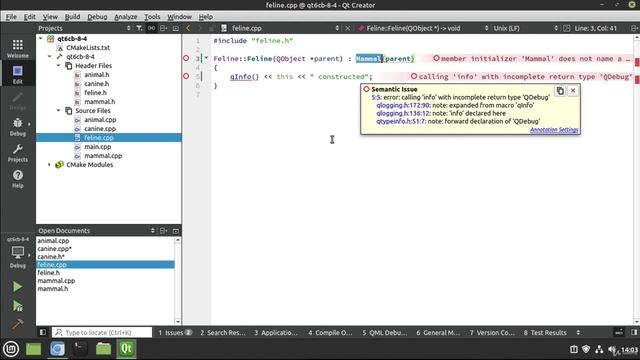Open the Window menu
The width and height of the screenshot is (640, 360).
180,17
